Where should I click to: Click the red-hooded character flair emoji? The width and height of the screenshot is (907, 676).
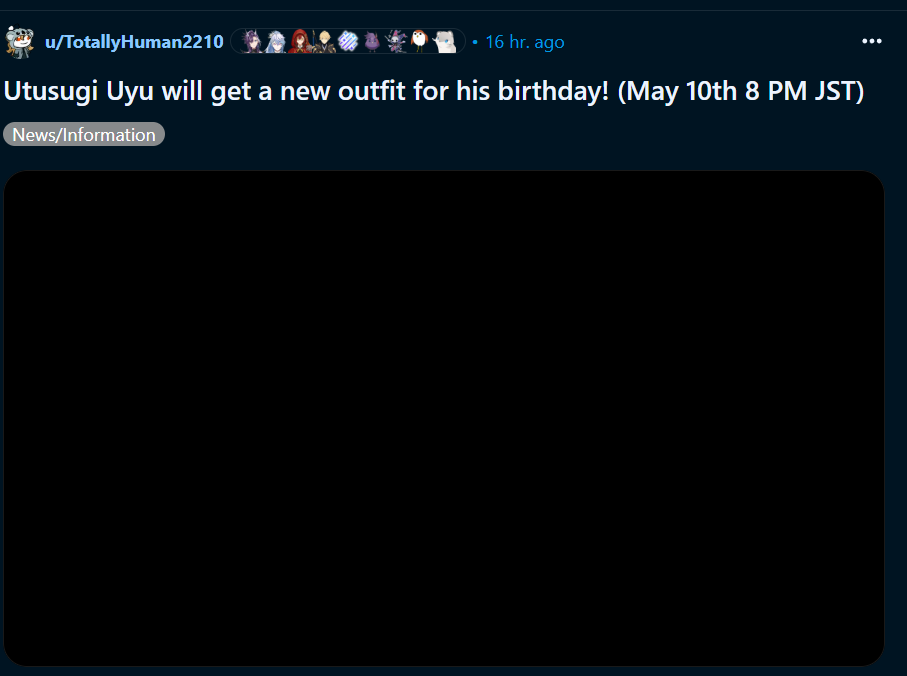pos(300,42)
